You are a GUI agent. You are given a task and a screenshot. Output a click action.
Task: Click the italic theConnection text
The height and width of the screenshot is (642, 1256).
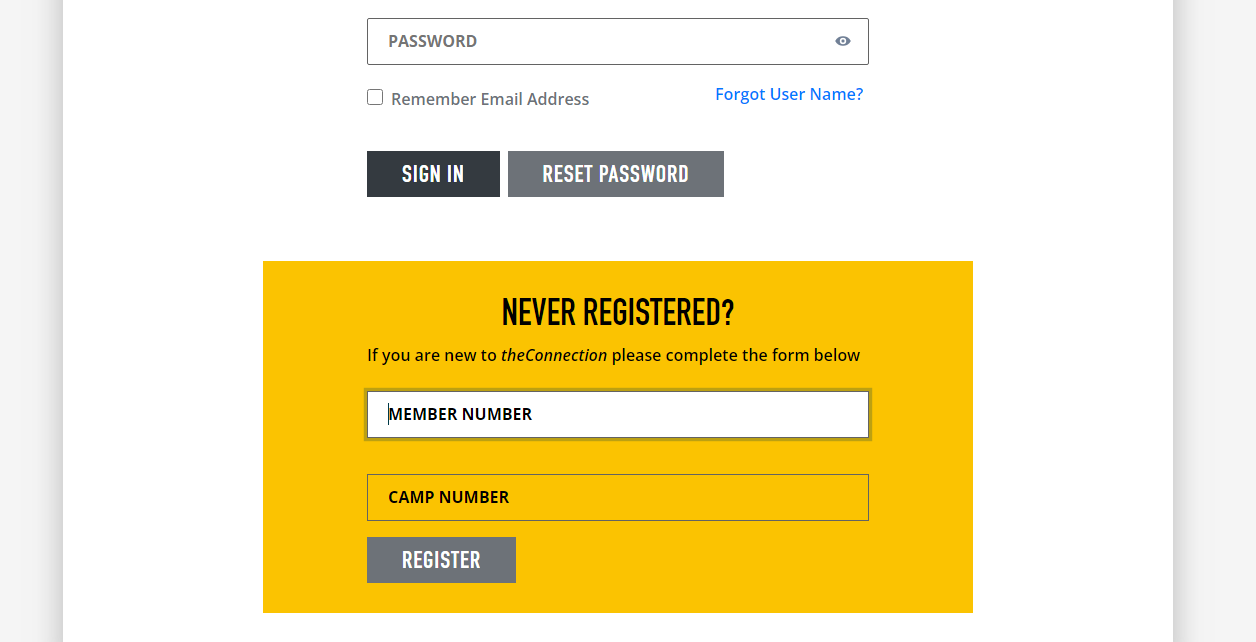pyautogui.click(x=554, y=355)
